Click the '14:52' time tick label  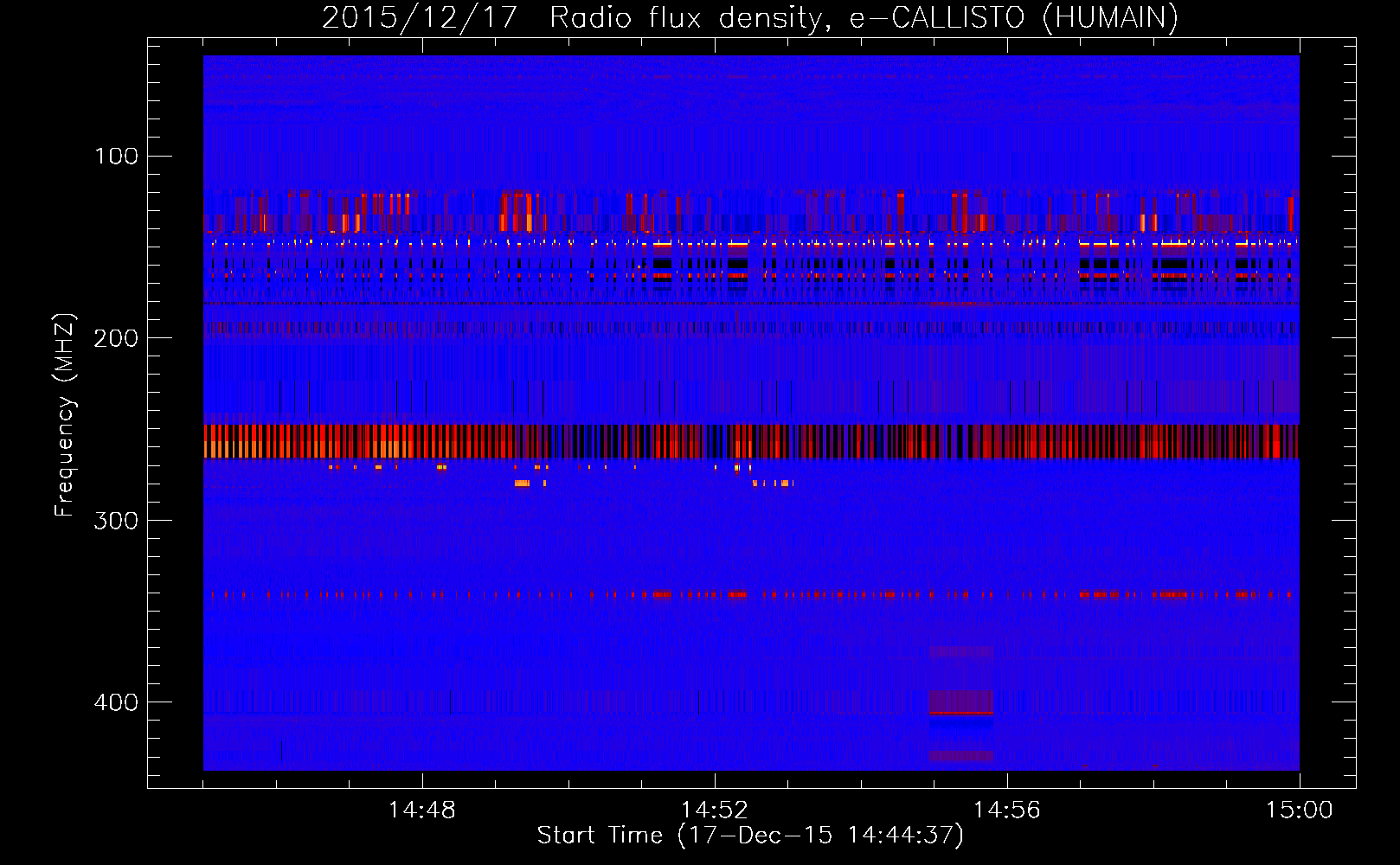point(715,811)
